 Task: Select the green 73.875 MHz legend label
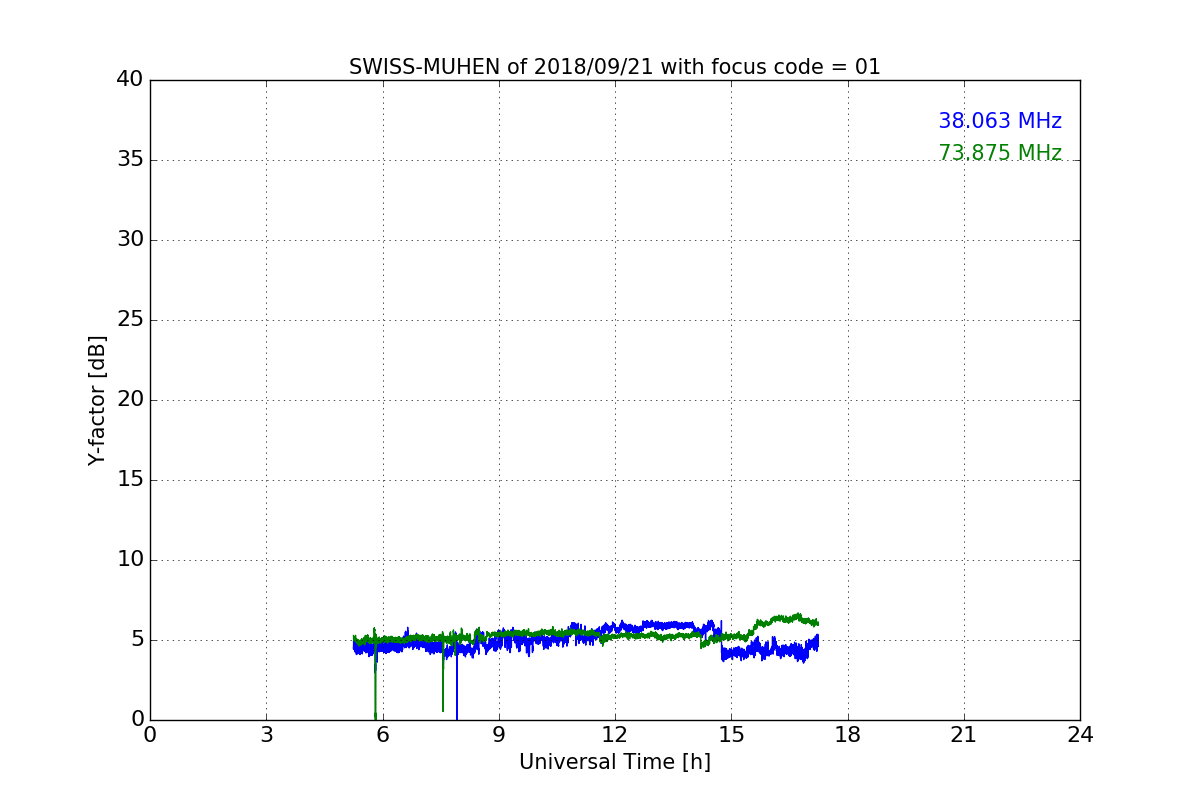(x=1000, y=153)
